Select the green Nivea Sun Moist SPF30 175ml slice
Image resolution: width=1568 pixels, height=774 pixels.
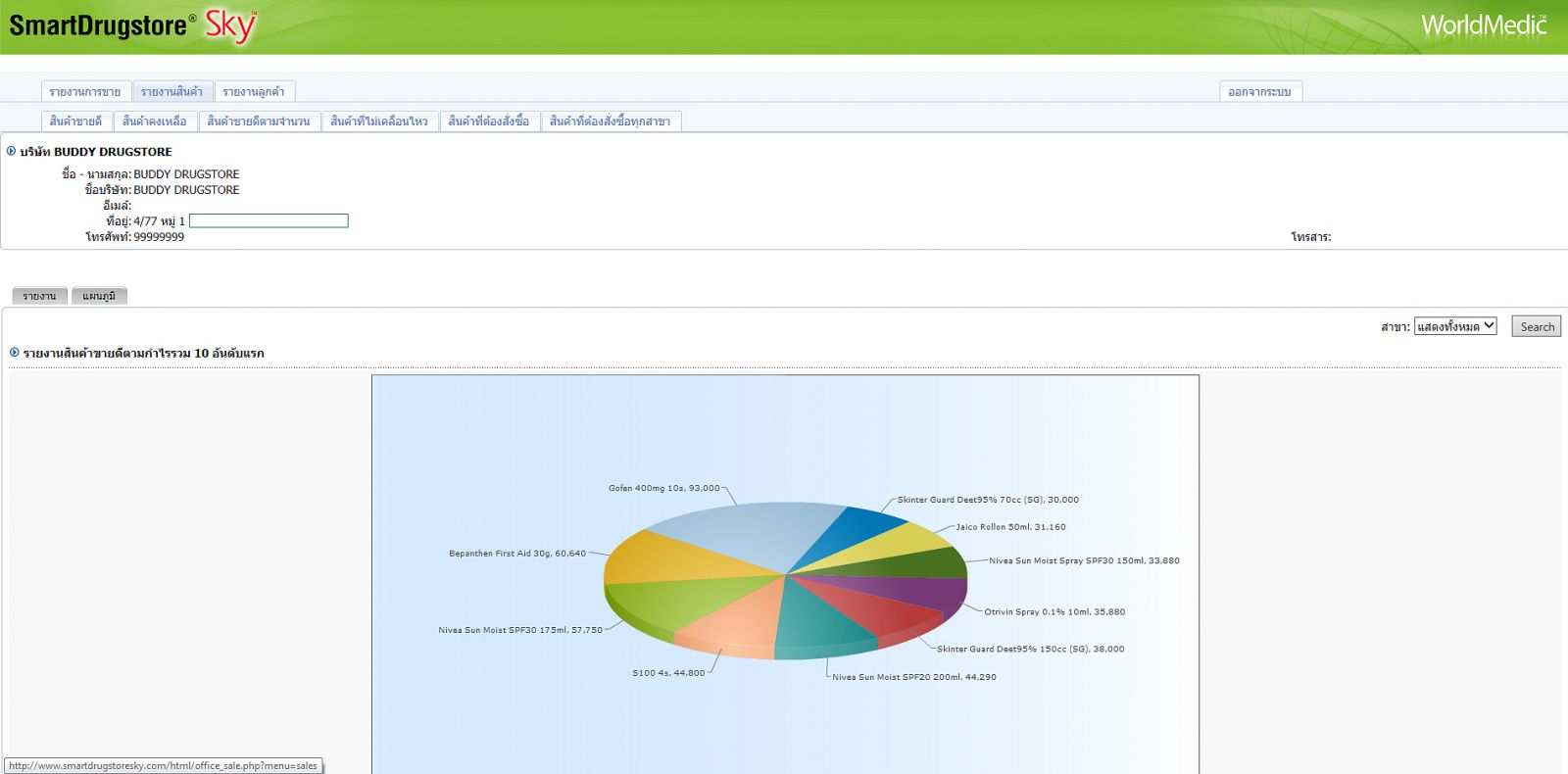(686, 603)
